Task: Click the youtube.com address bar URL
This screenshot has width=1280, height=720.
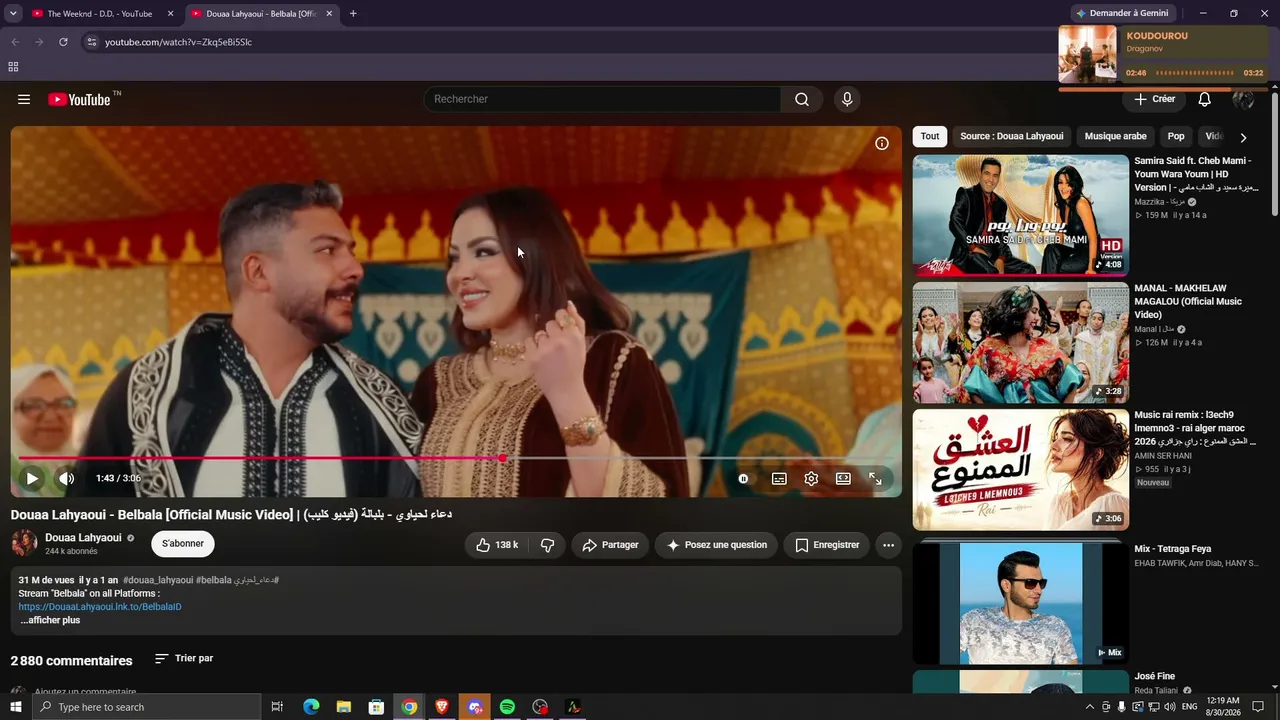Action: (x=178, y=42)
